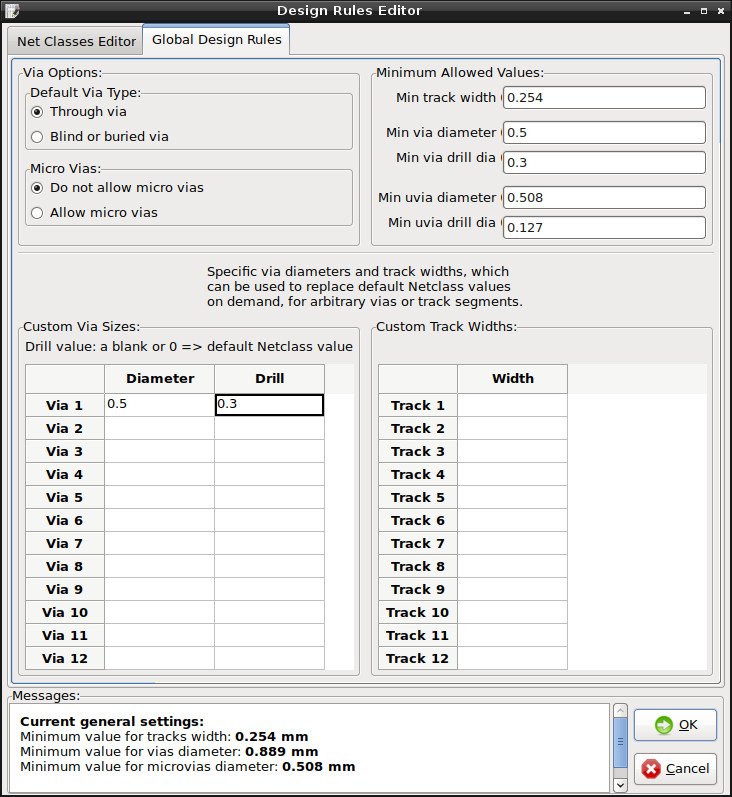Screen dimensions: 732x797
Task: Click the application icon in title bar
Action: click(12, 10)
